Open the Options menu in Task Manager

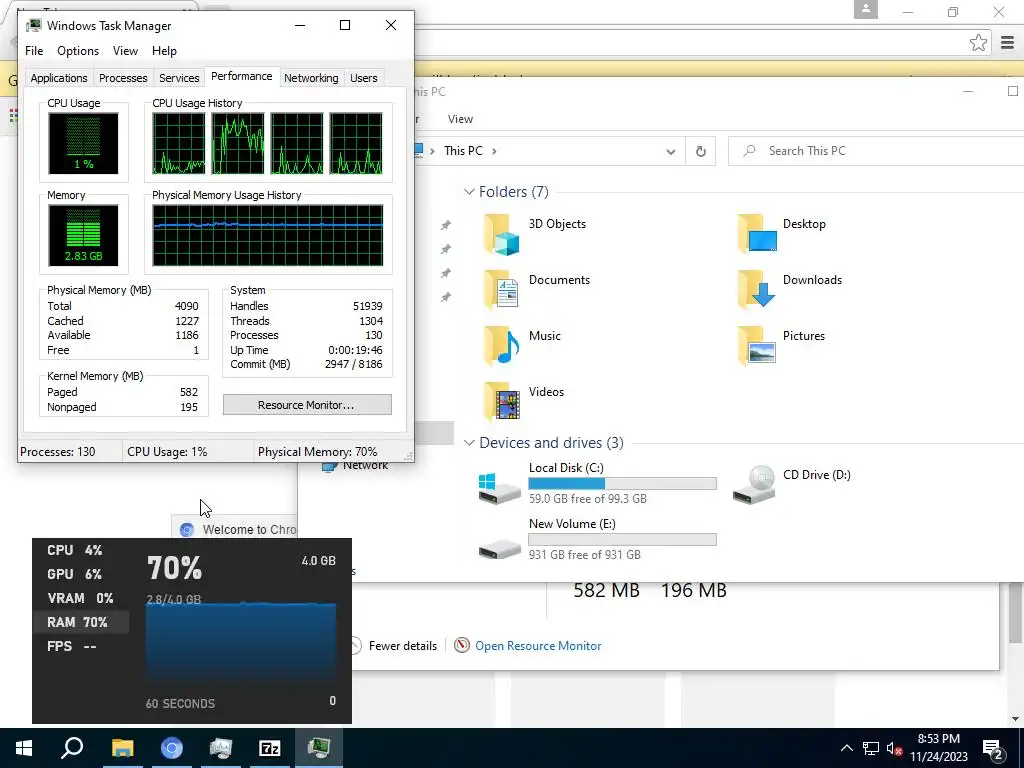78,51
